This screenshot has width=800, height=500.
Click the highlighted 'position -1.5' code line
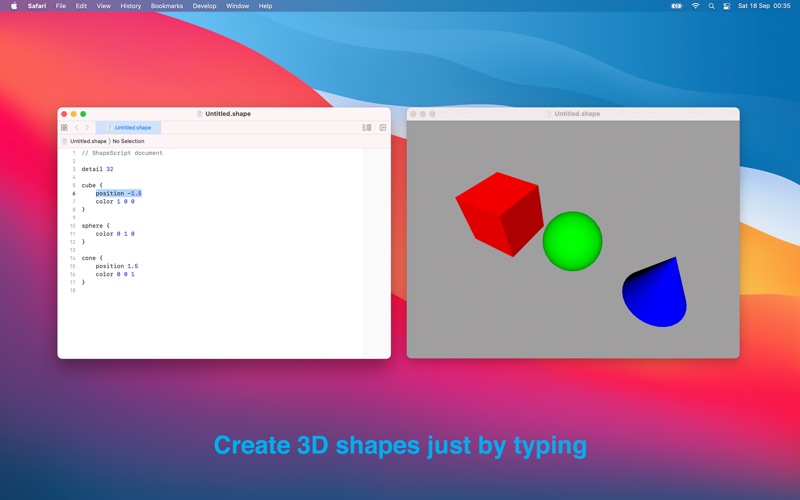pyautogui.click(x=118, y=193)
